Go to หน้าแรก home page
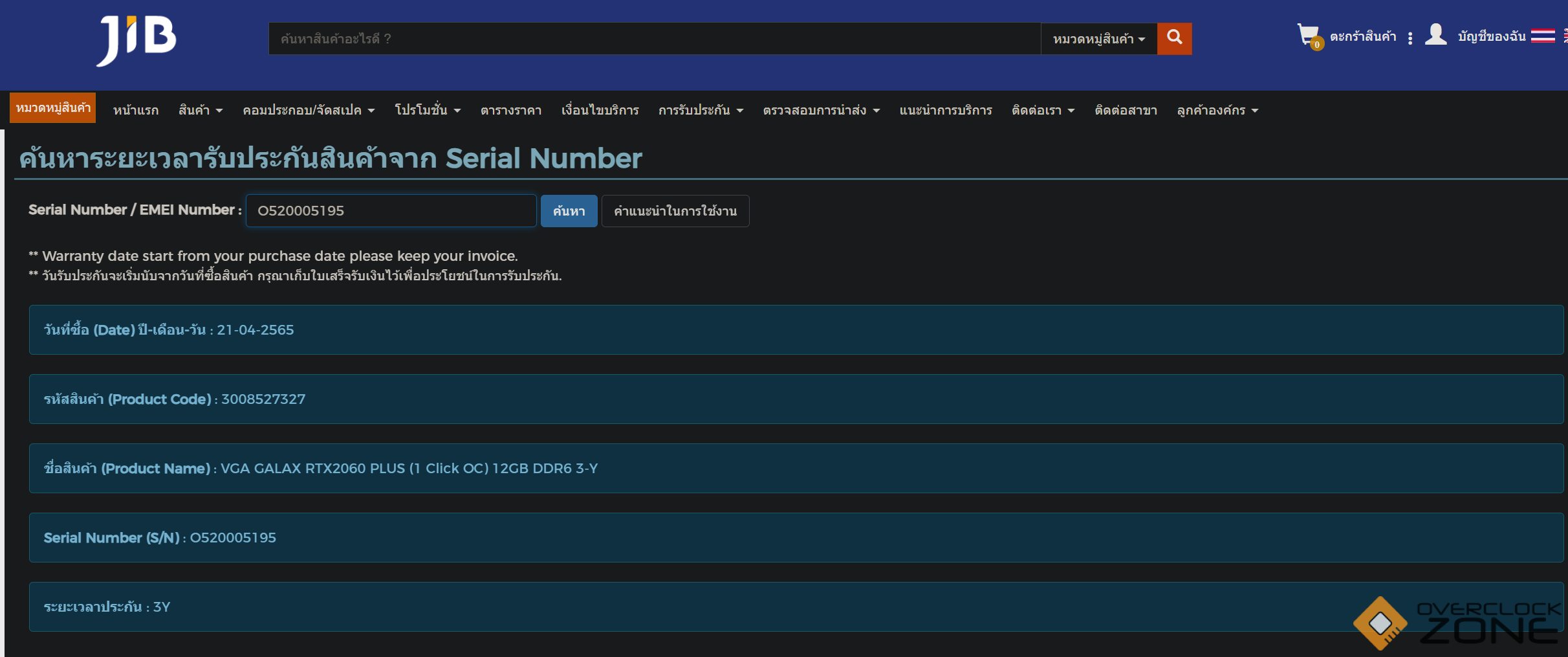 pos(136,110)
